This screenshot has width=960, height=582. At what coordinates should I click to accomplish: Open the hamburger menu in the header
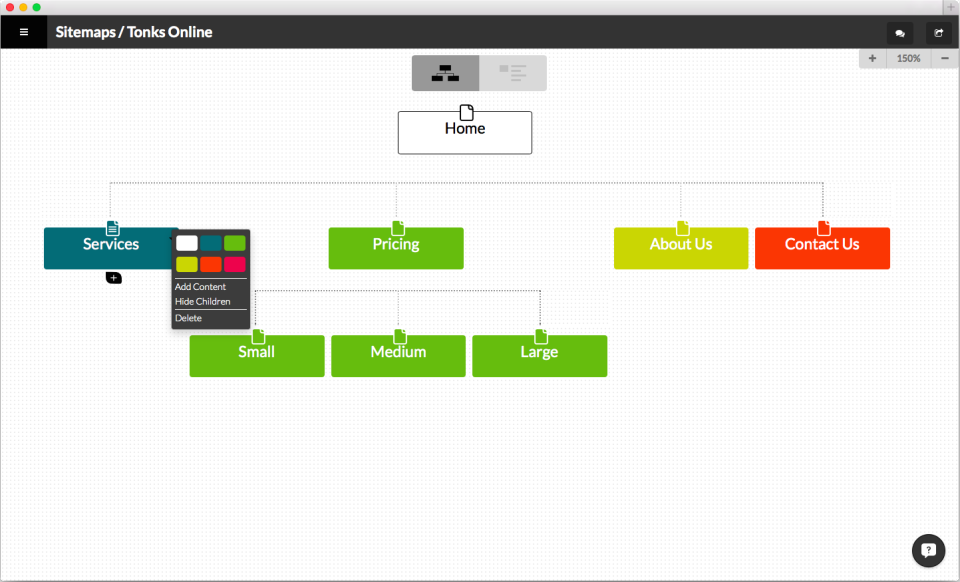click(24, 32)
